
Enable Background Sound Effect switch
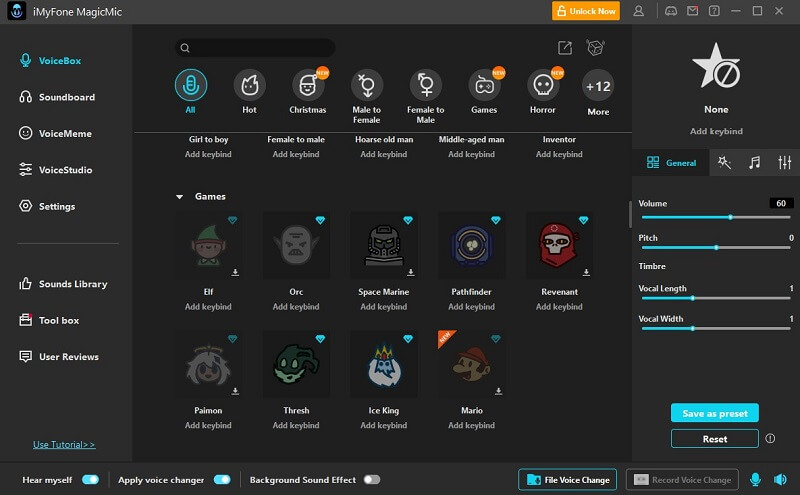(372, 480)
